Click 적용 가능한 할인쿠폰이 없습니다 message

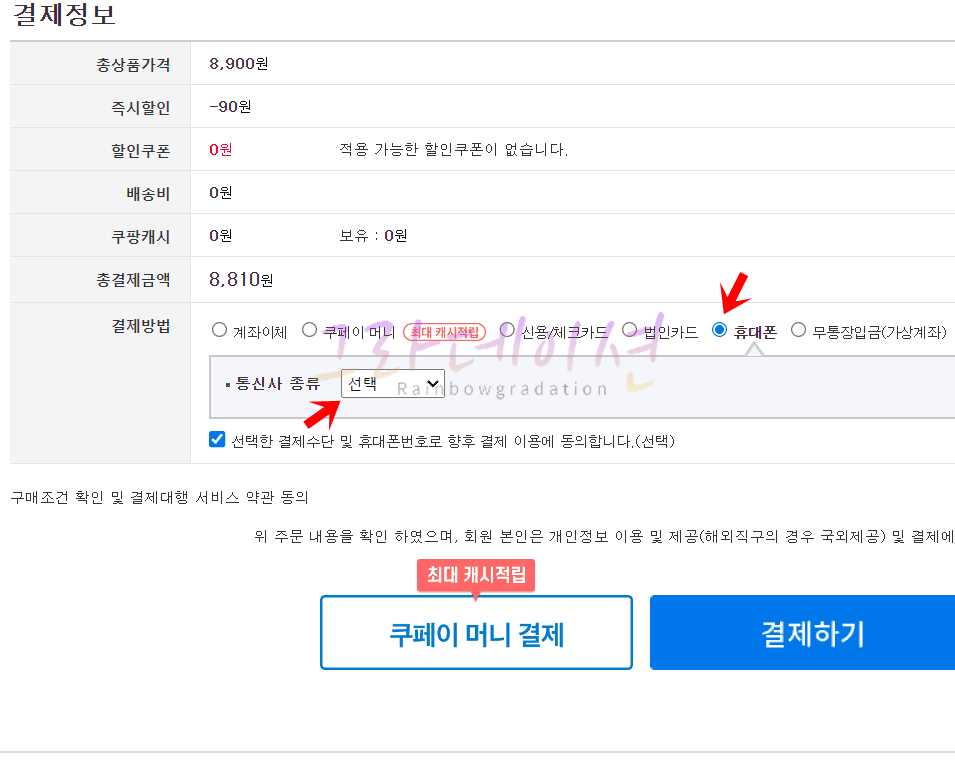(x=453, y=150)
